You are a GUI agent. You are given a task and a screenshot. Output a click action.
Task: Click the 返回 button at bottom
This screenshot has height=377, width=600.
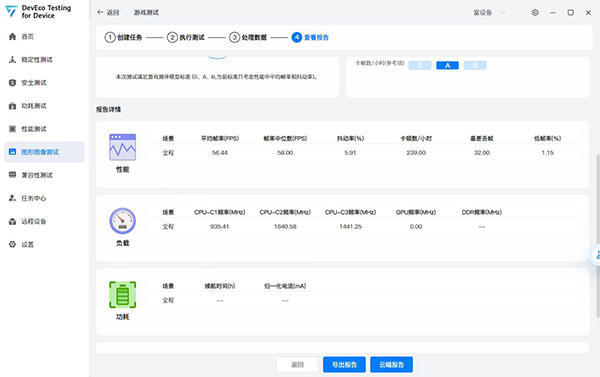point(297,364)
